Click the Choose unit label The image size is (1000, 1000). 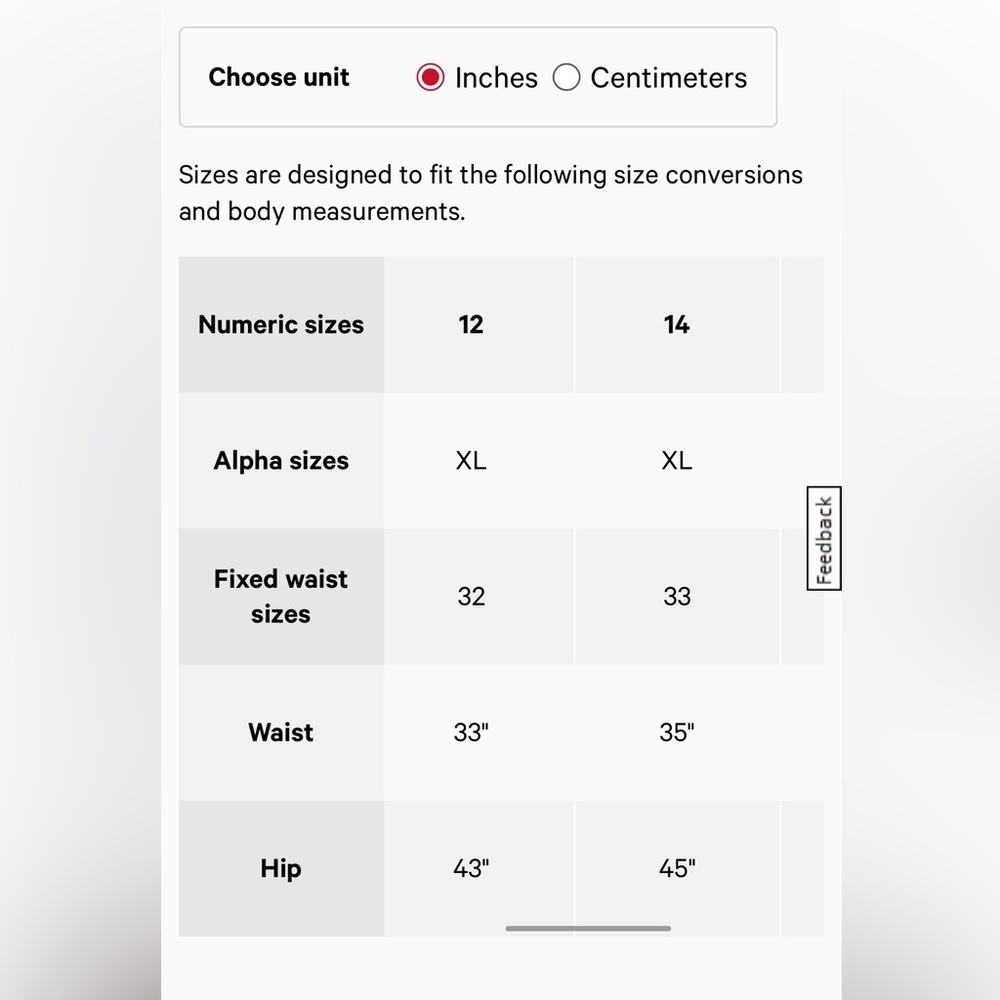click(x=279, y=77)
